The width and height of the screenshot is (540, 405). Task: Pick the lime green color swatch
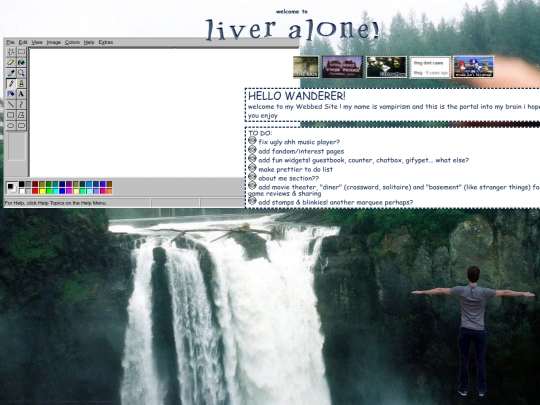tap(49, 191)
